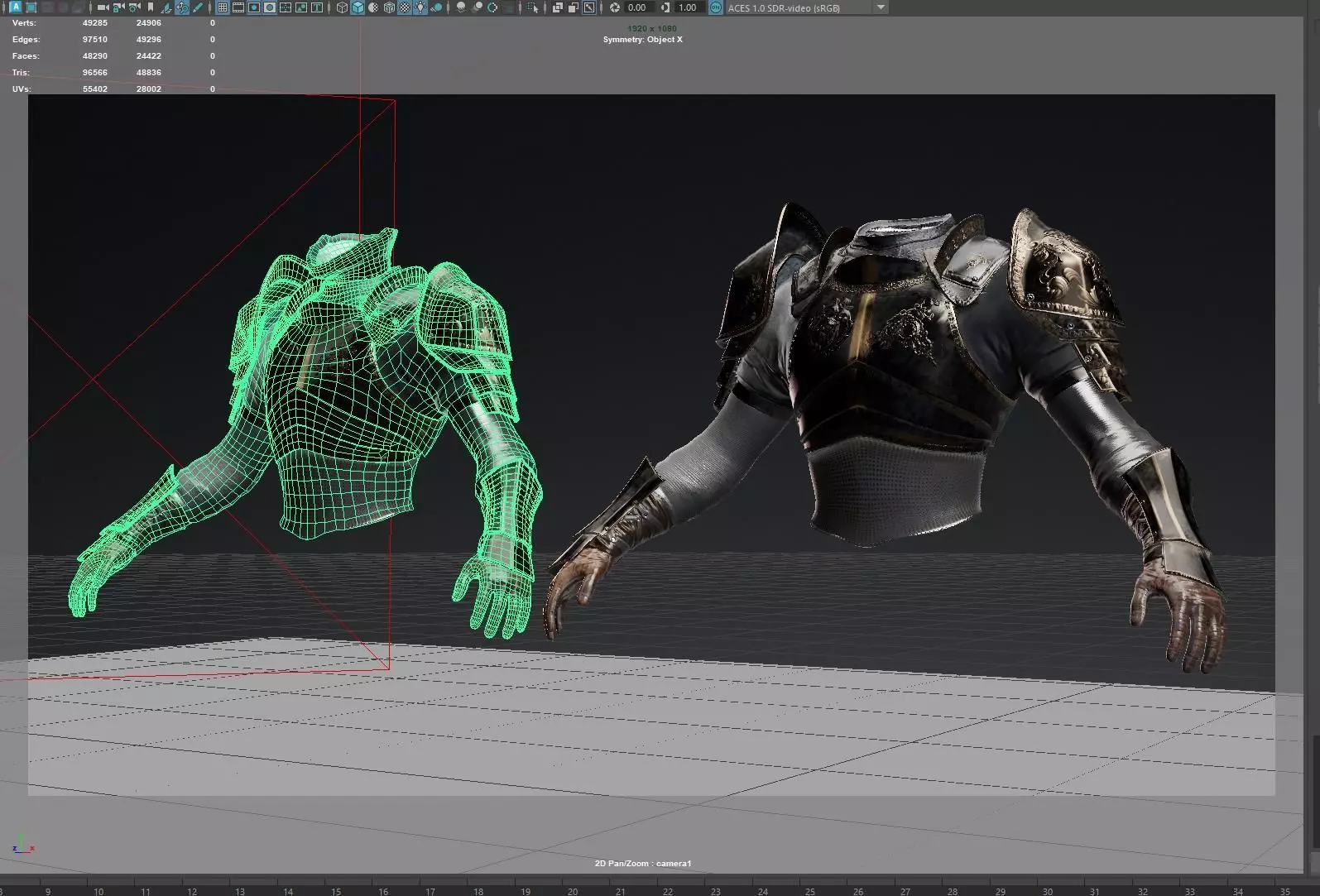Click frame 10 on the timeline
The image size is (1320, 896).
98,891
